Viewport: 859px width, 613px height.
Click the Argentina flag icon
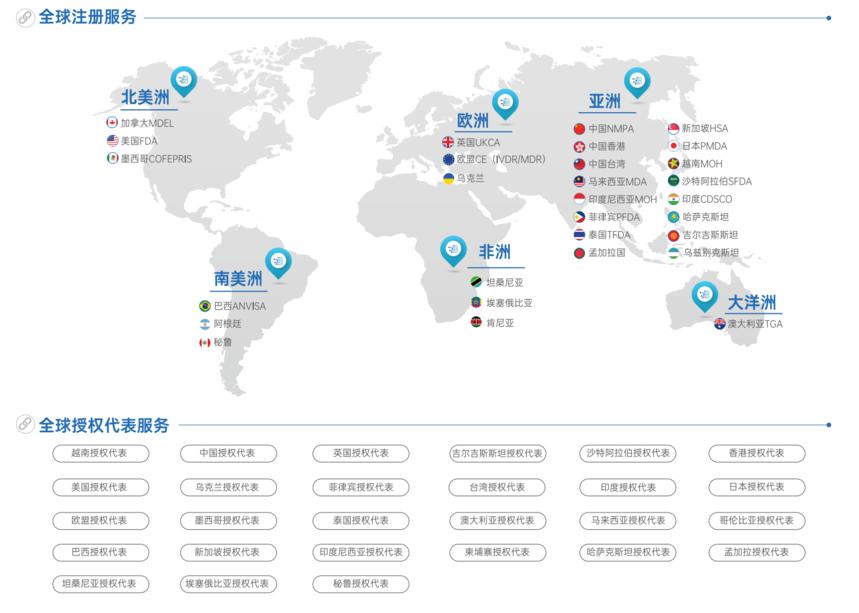(x=205, y=324)
